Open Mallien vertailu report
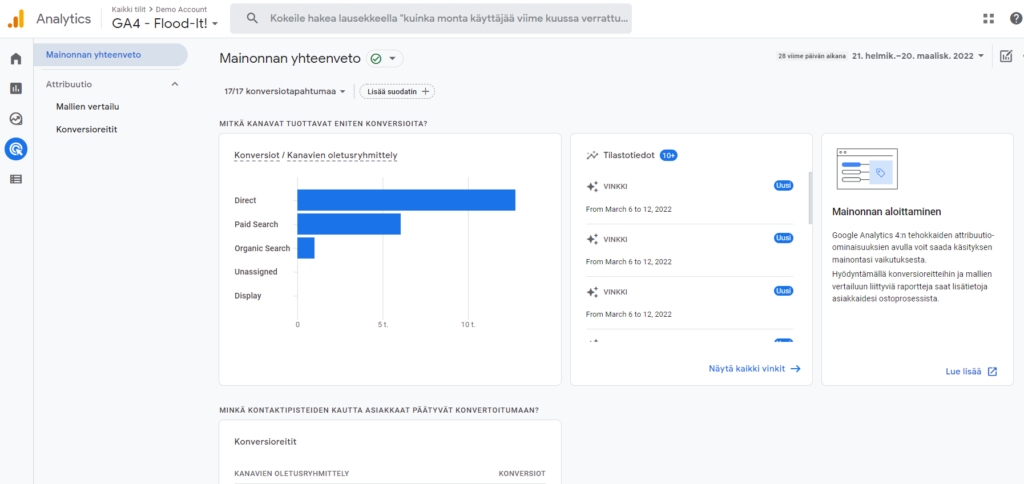 (88, 106)
